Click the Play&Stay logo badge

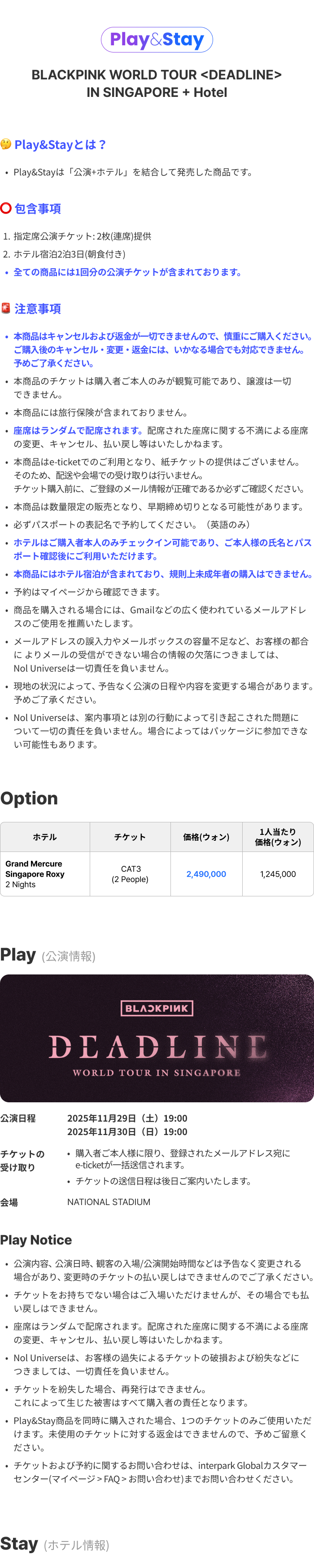[157, 39]
